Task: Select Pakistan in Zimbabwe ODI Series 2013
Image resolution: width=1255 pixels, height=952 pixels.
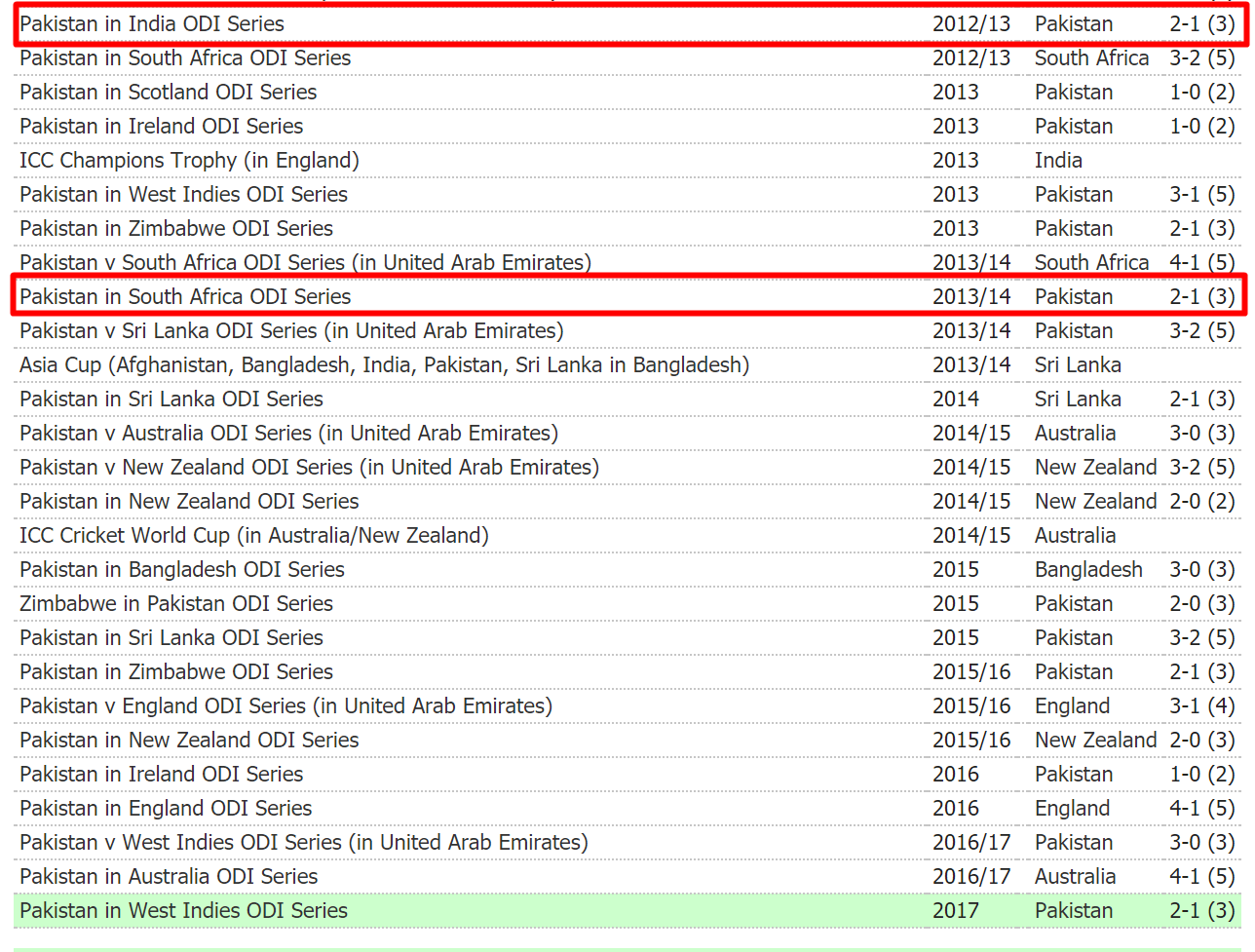Action: (176, 228)
